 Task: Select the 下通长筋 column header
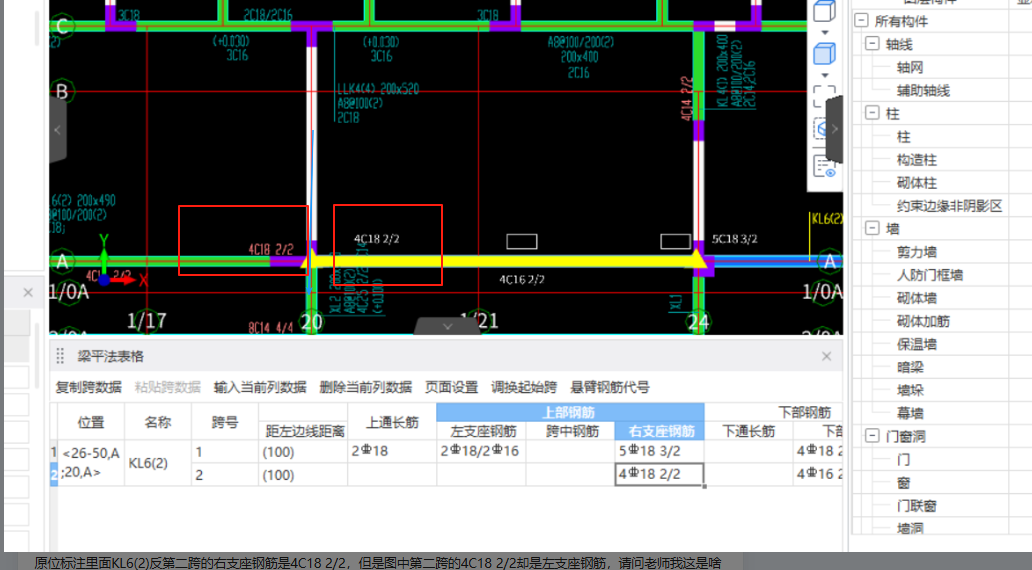click(x=749, y=431)
